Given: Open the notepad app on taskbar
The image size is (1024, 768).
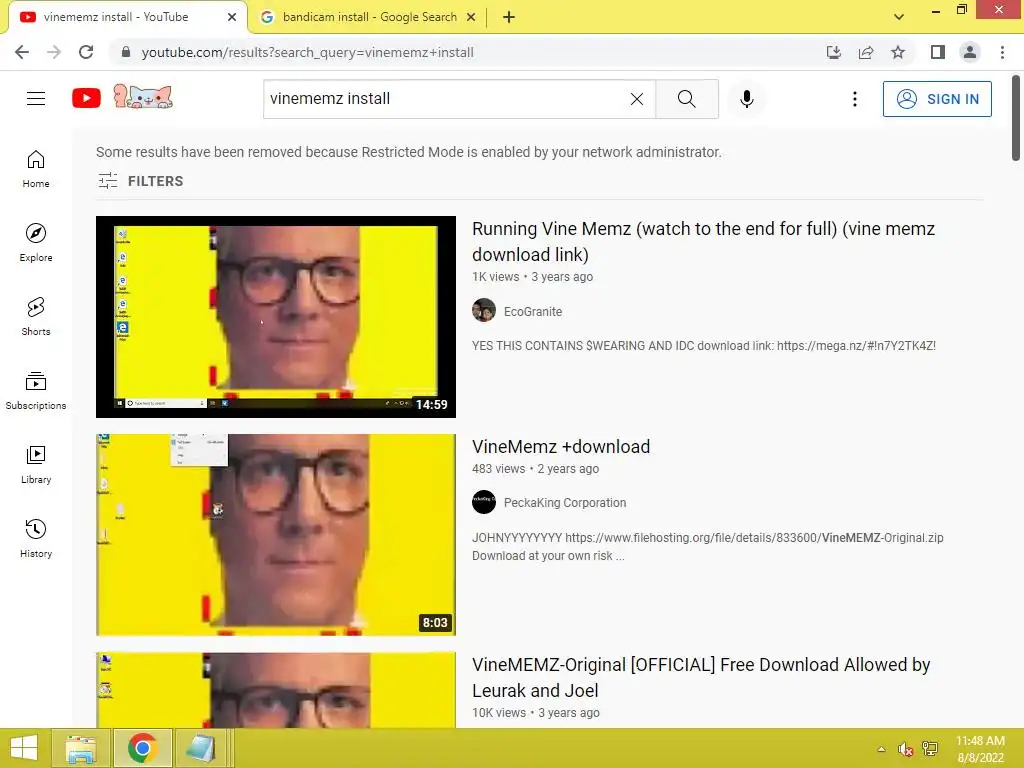Looking at the screenshot, I should pyautogui.click(x=200, y=748).
